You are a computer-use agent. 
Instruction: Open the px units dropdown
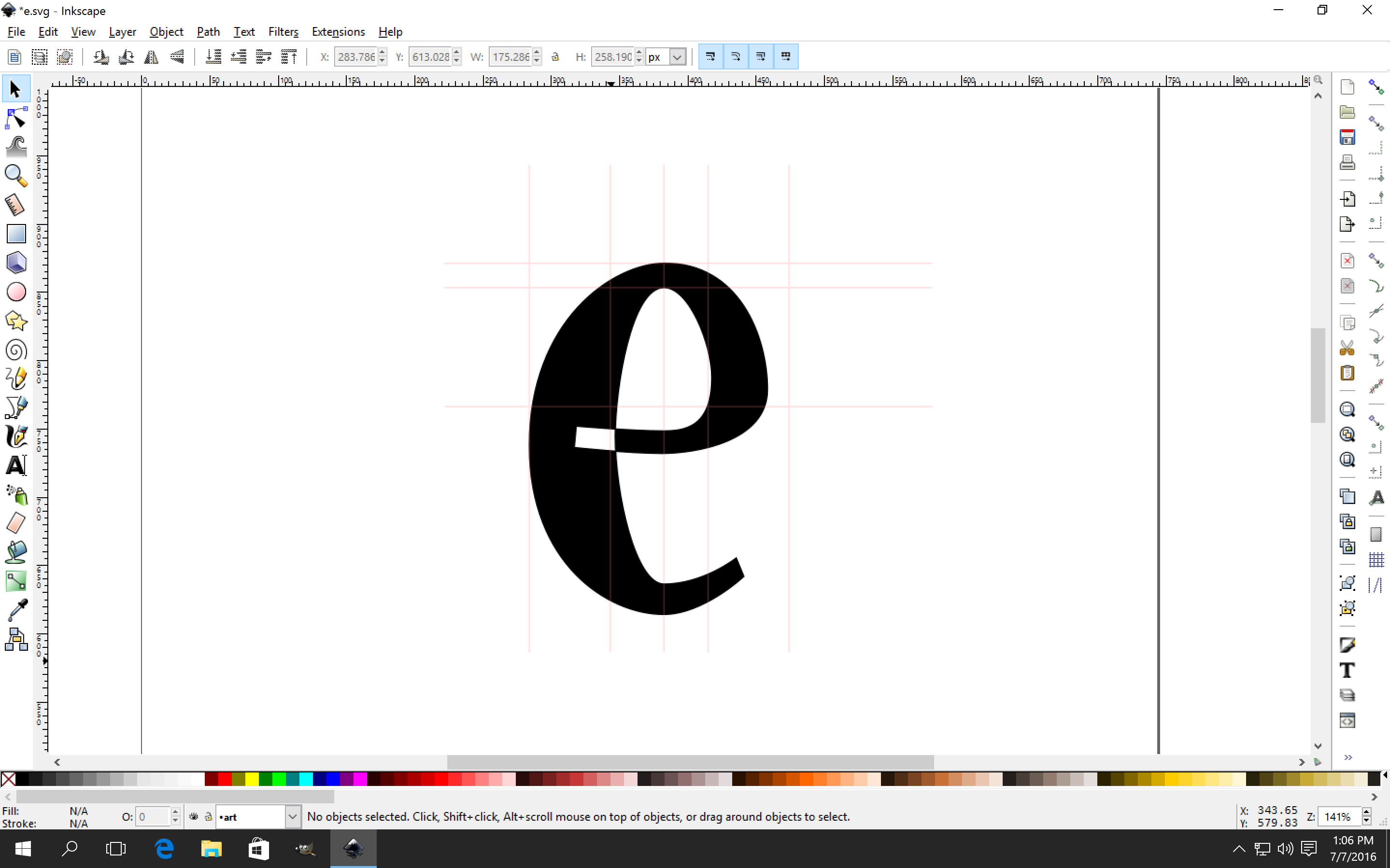(x=678, y=57)
